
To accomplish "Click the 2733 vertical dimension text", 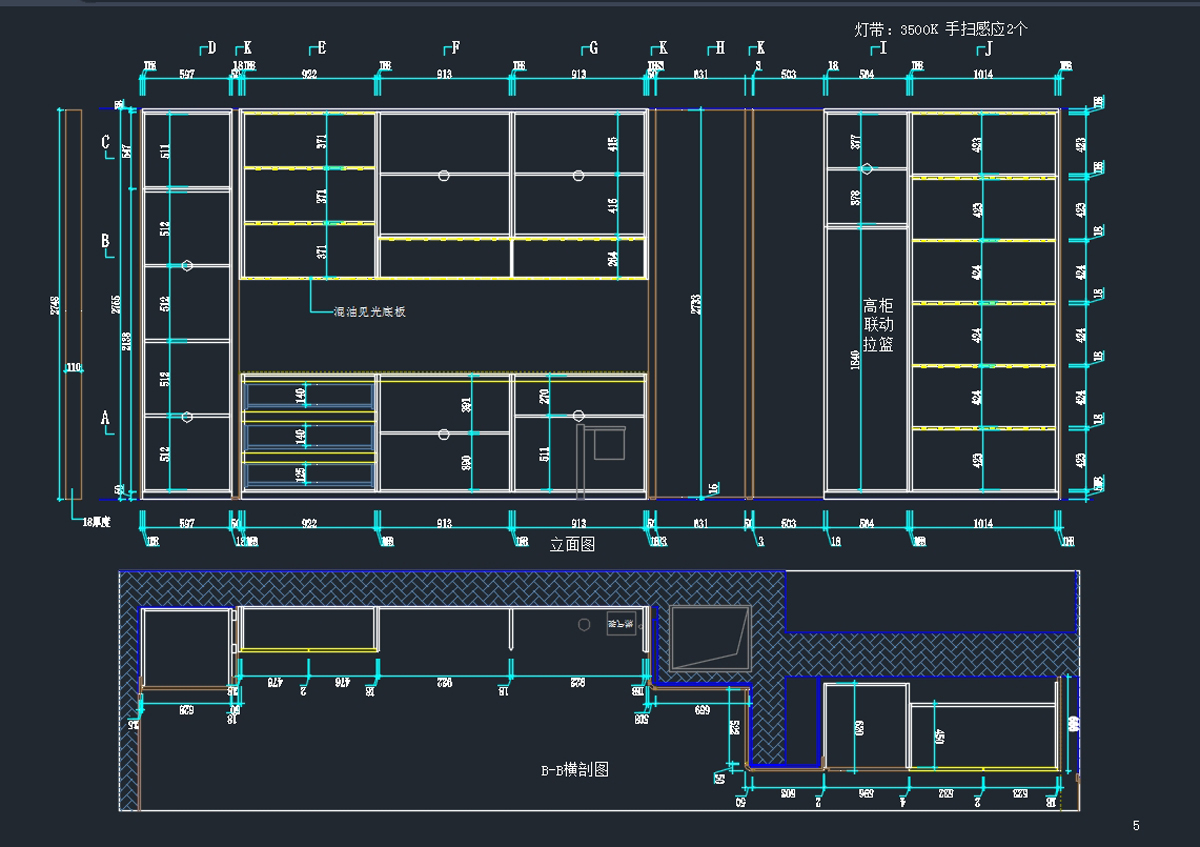I will pyautogui.click(x=697, y=304).
